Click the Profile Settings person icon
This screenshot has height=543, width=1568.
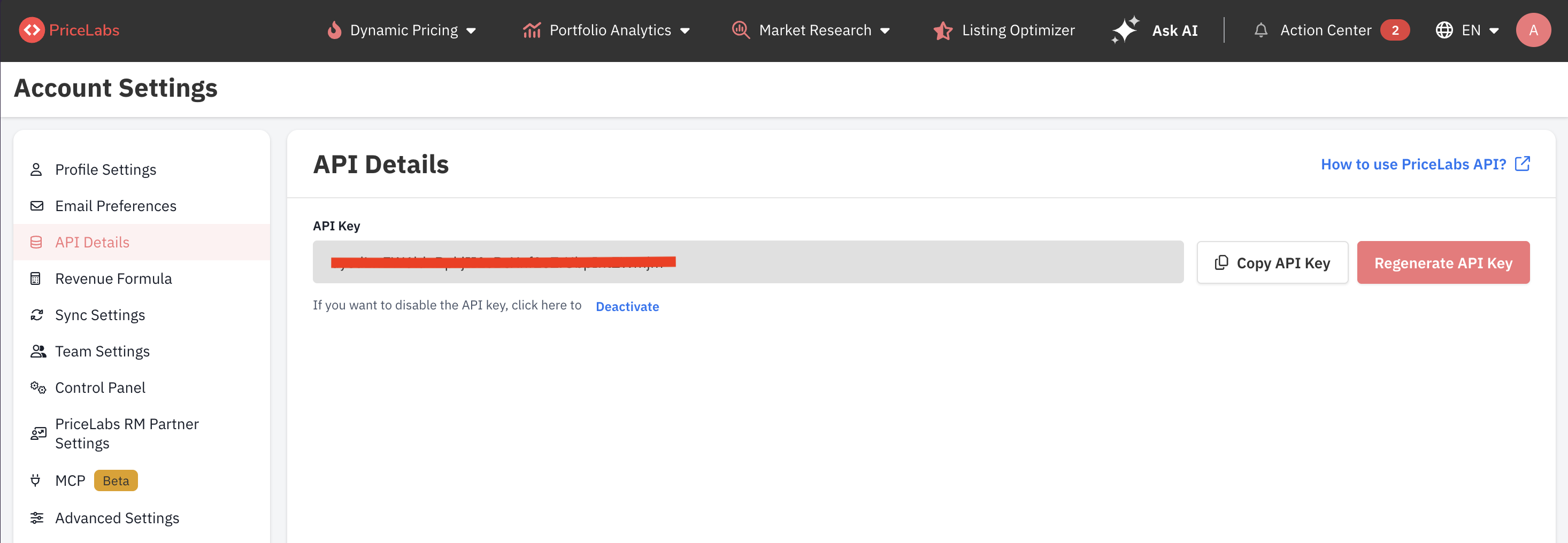tap(36, 169)
